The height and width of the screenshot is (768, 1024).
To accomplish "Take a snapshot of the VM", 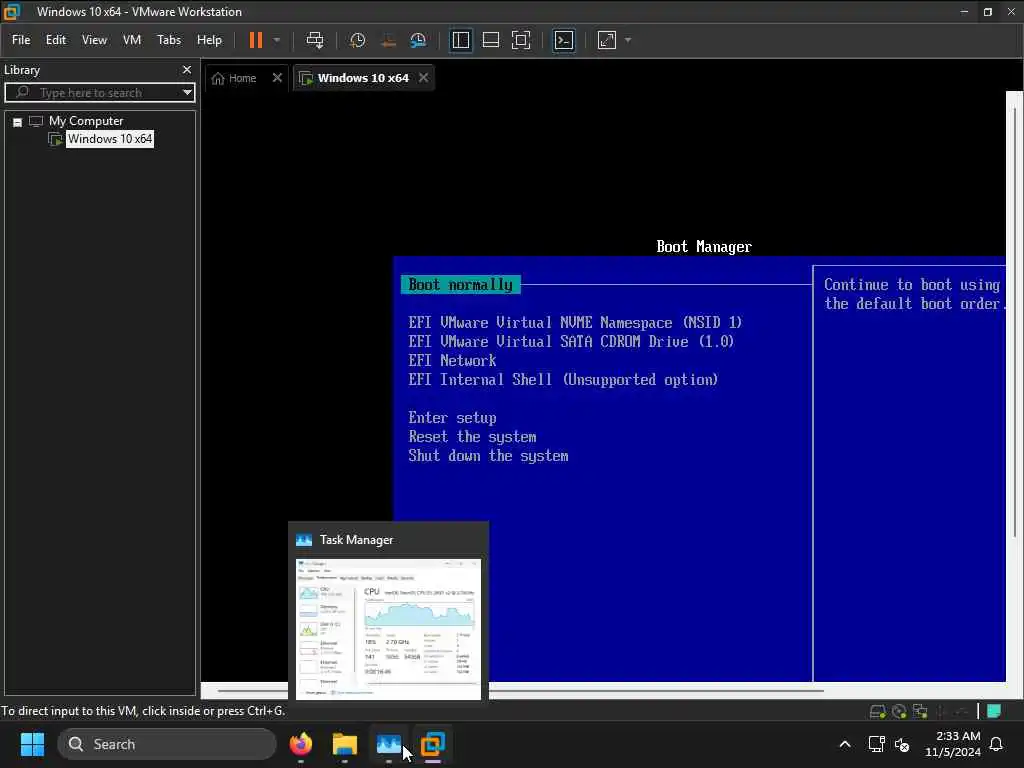I will point(357,40).
